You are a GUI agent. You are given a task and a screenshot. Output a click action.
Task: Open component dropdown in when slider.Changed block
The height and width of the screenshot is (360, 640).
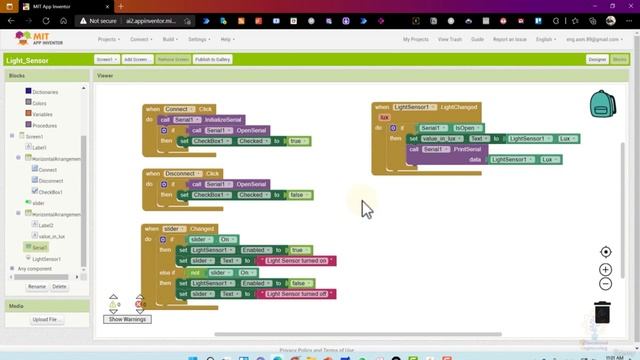[x=174, y=229]
